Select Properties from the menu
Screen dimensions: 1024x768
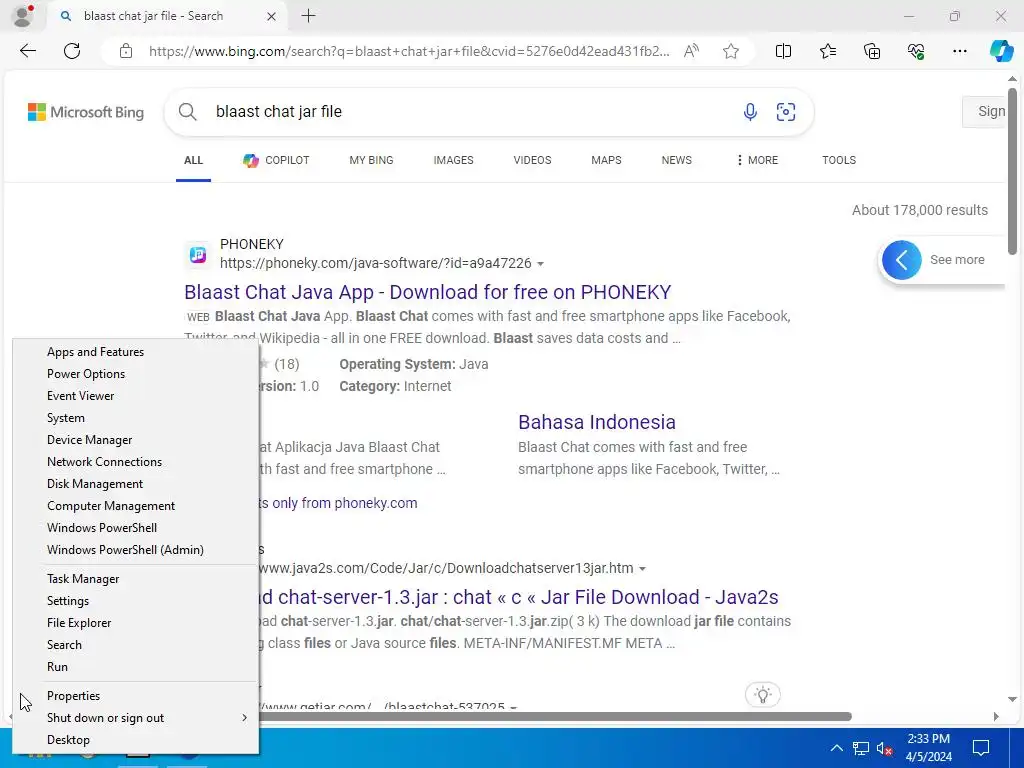pos(135,696)
